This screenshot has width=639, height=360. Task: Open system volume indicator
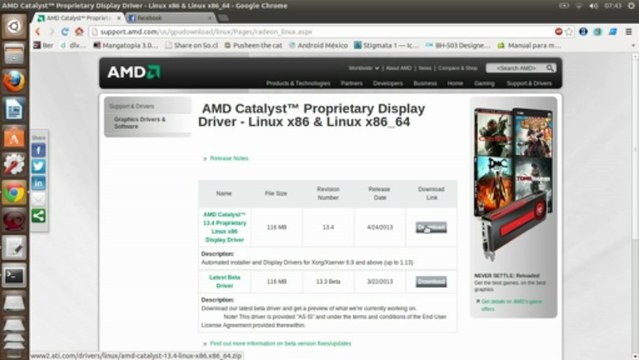tap(593, 6)
